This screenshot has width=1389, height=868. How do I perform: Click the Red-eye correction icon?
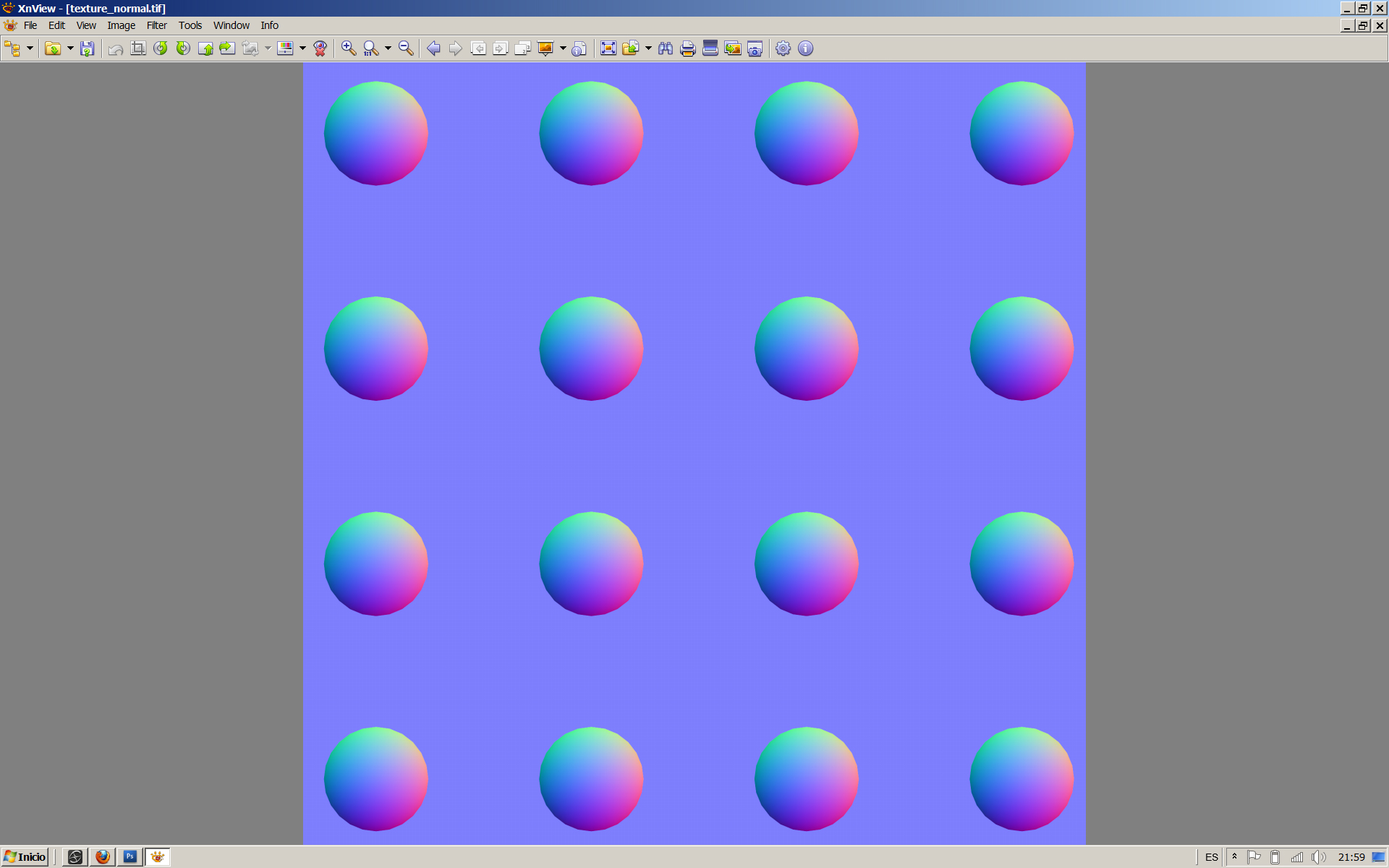click(x=320, y=48)
